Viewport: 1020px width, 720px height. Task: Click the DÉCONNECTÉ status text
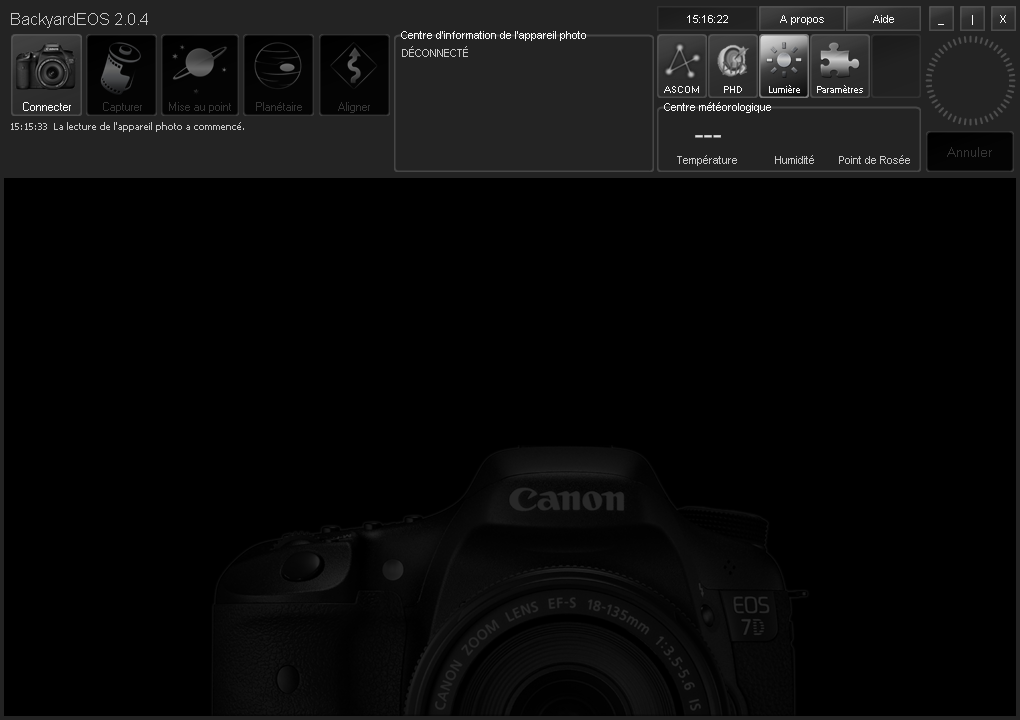point(435,53)
